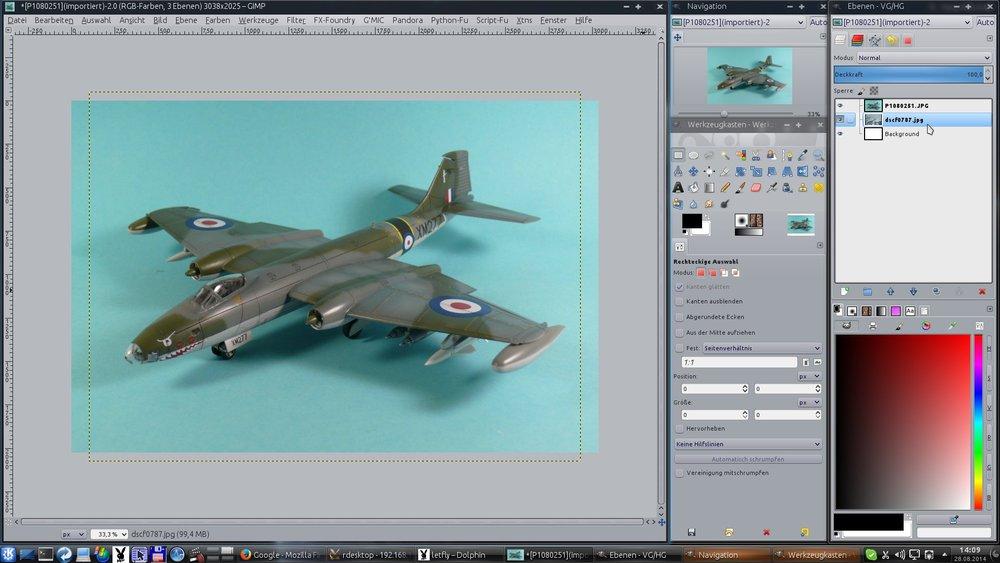
Task: Click the foreground color black swatch
Action: (x=691, y=221)
